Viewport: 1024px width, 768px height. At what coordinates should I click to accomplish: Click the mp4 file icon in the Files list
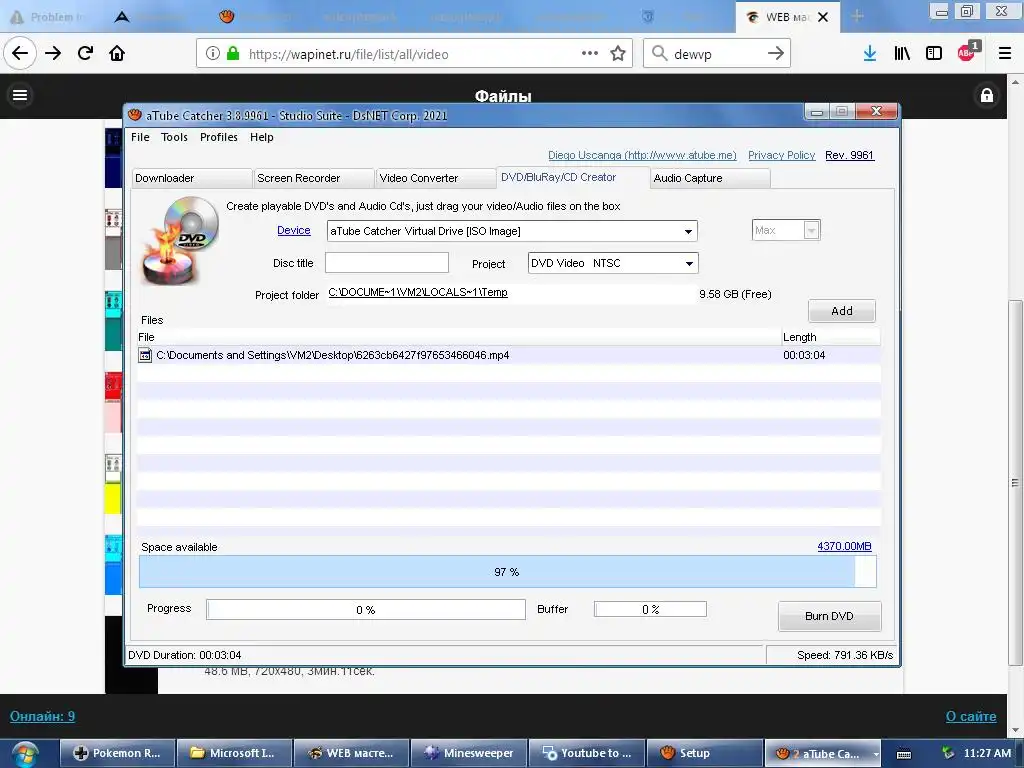coord(145,355)
